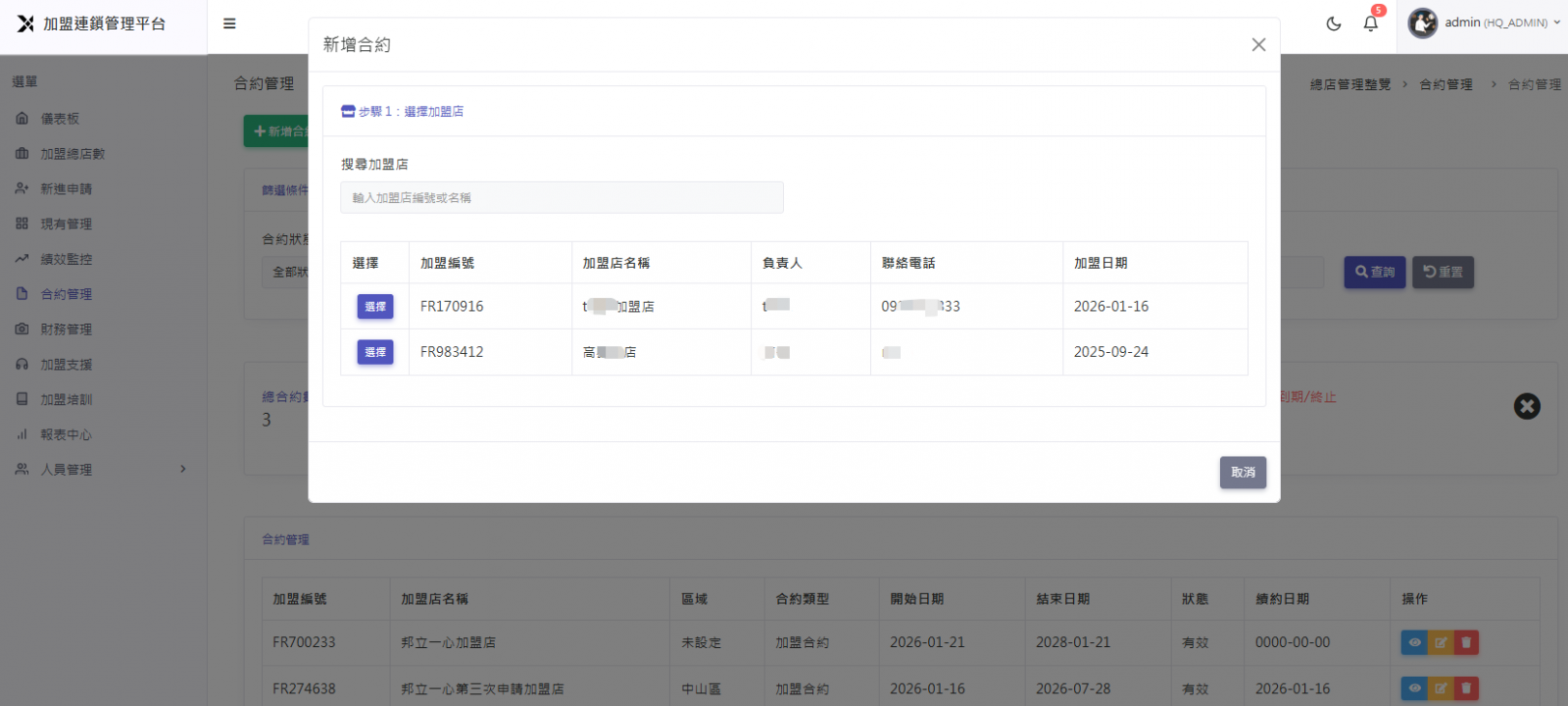Expand the 人員管理 submenu chevron
This screenshot has height=706, width=1568.
pyautogui.click(x=182, y=470)
